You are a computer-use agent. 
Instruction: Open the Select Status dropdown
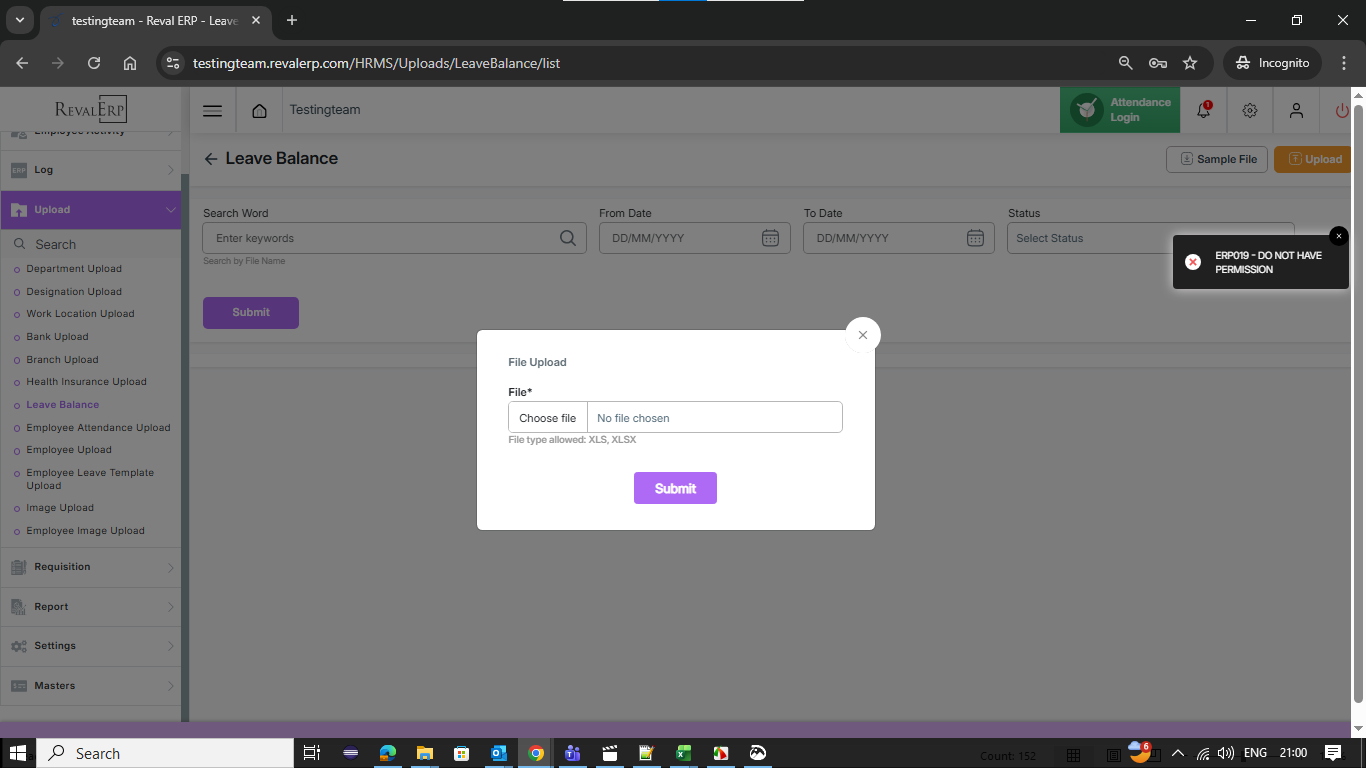(1150, 238)
